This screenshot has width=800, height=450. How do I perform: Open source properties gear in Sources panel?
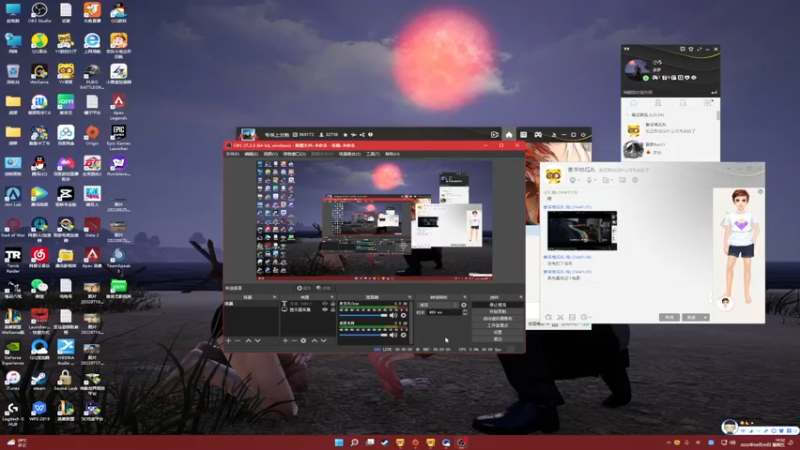pos(303,340)
